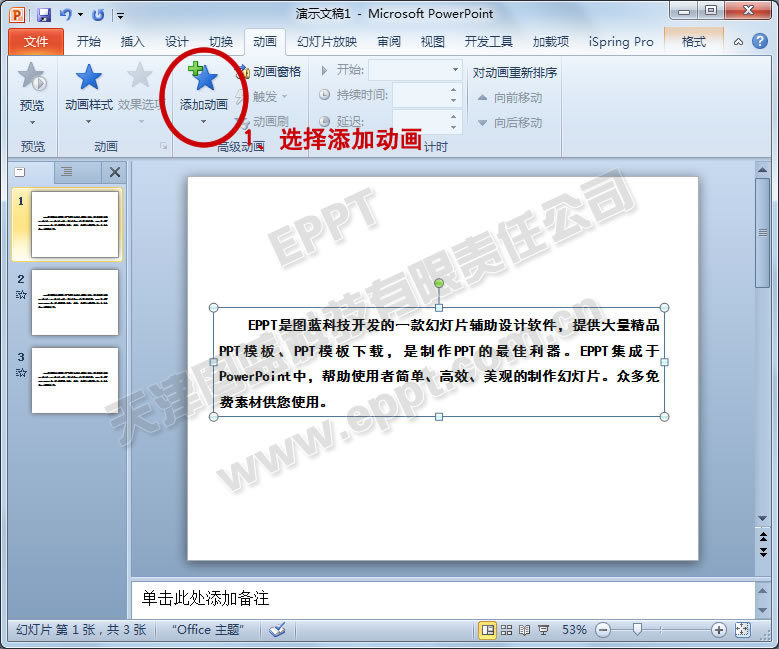Switch to the 设计 ribbon tab
Image resolution: width=779 pixels, height=649 pixels.
coord(176,42)
